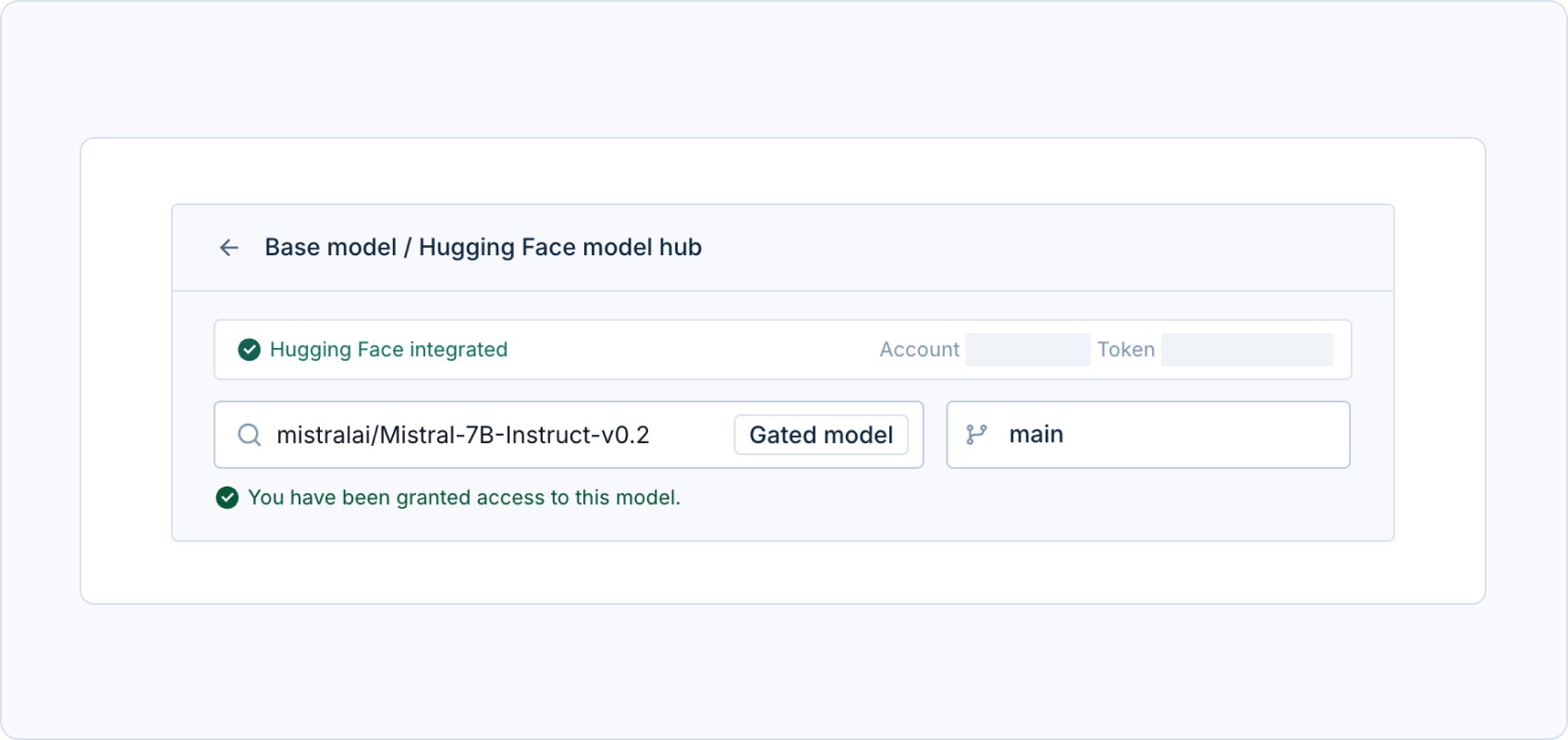The height and width of the screenshot is (740, 1568).
Task: Select the Gated model badge
Action: click(821, 435)
